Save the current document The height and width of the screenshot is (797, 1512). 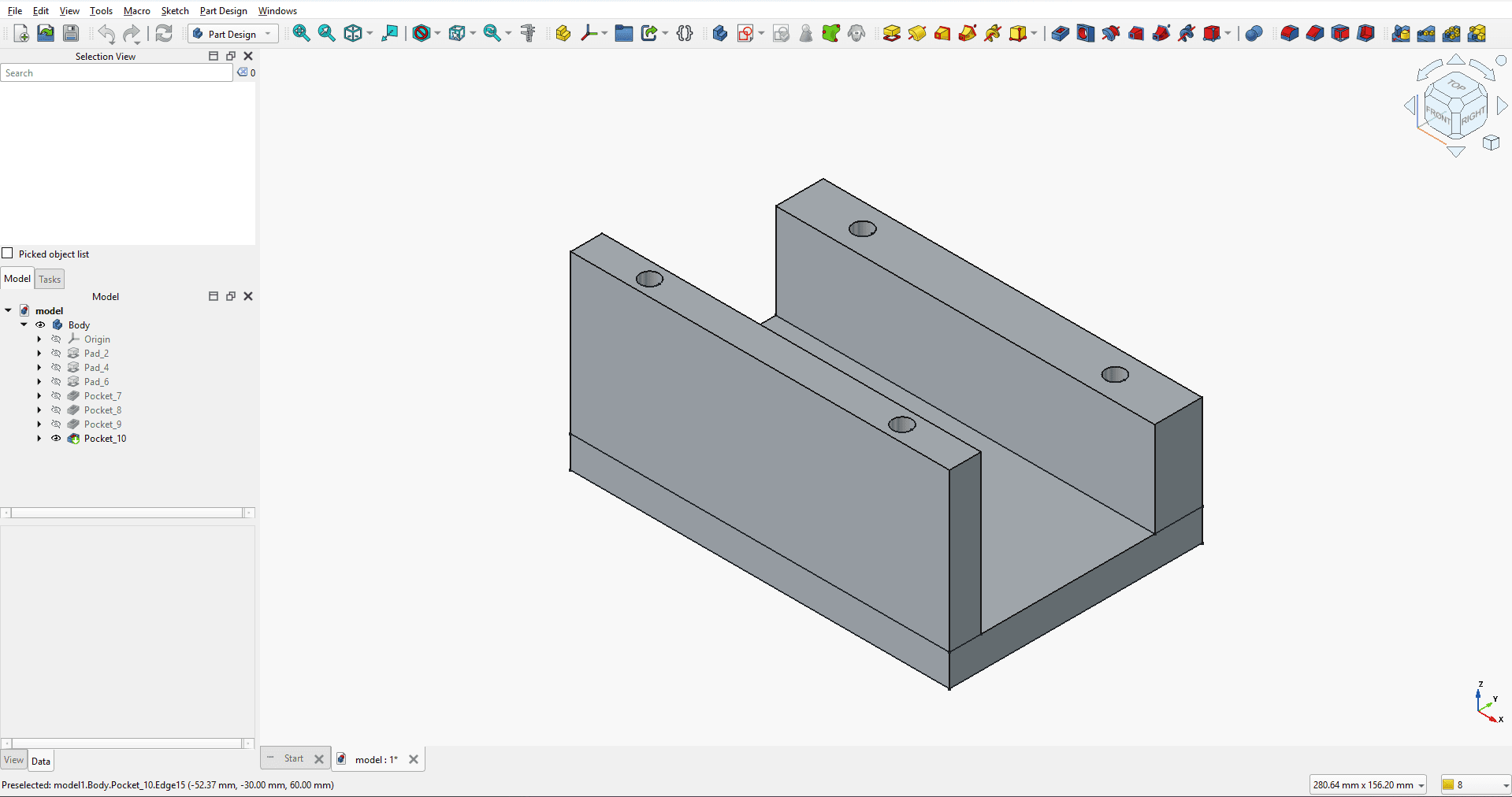click(71, 33)
